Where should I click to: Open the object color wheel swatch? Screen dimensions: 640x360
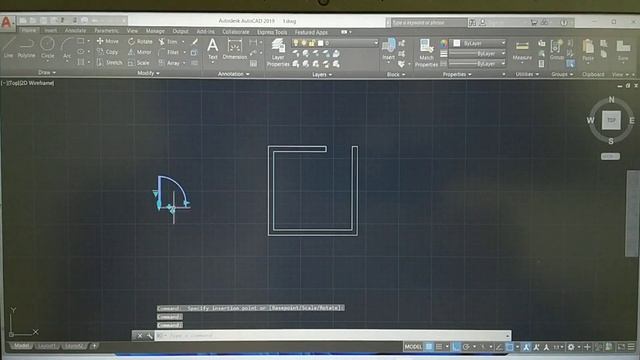pos(444,43)
